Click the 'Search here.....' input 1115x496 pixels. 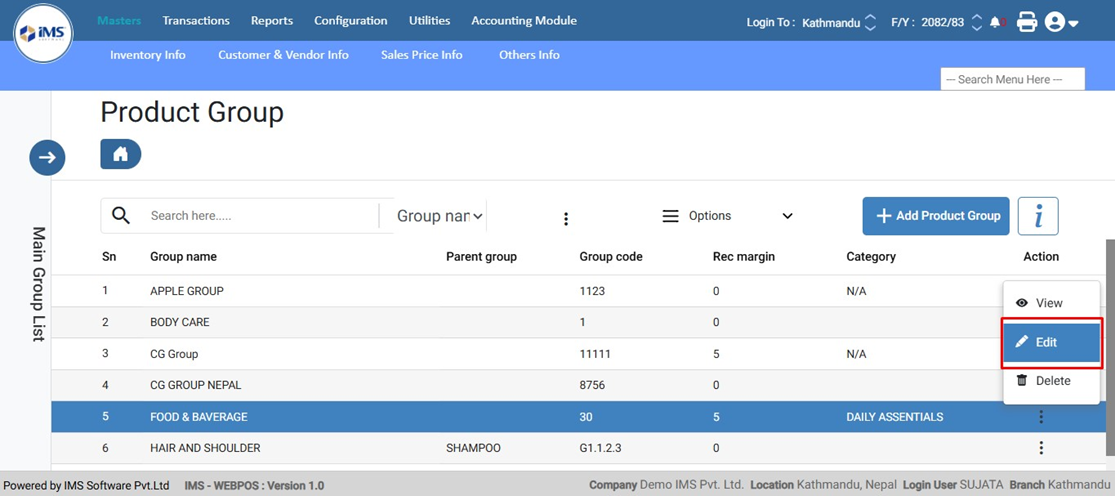click(x=262, y=215)
